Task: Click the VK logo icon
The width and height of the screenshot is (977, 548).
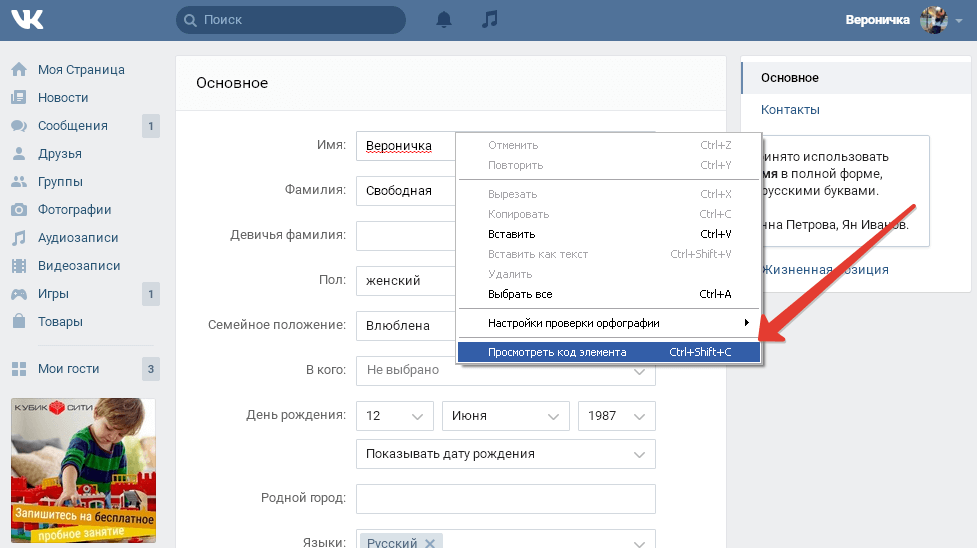Action: pos(27,19)
